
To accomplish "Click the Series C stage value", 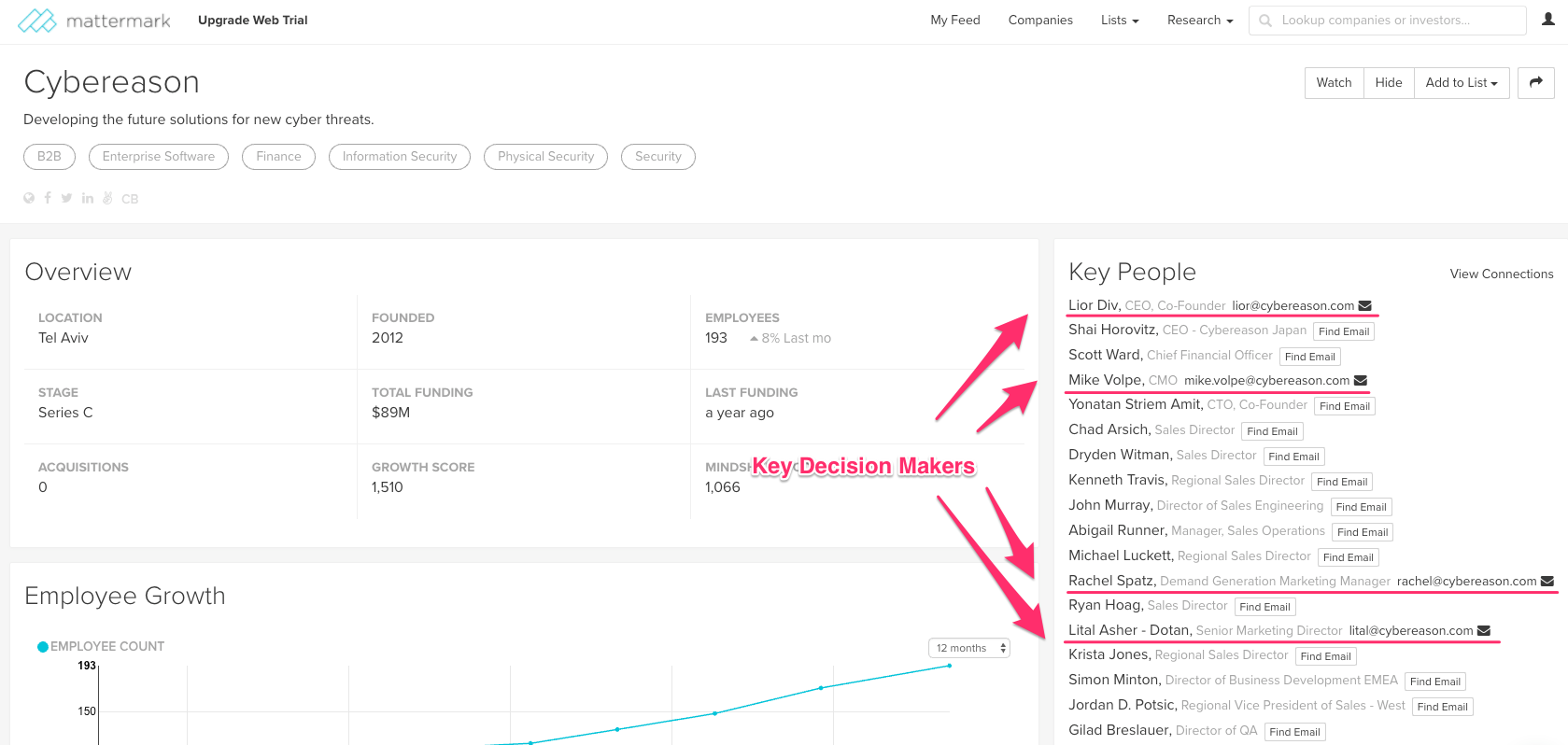I will click(65, 413).
